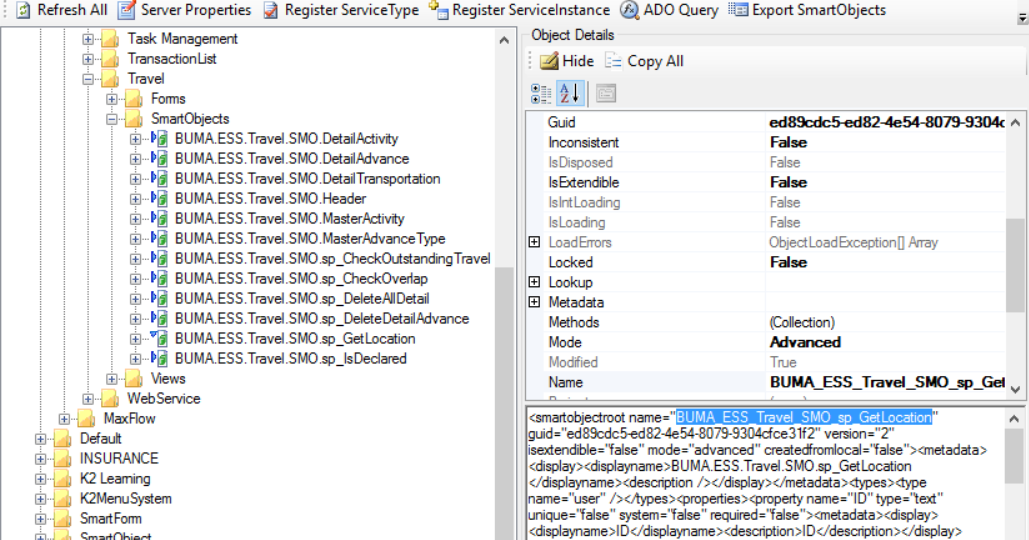Select the sp_DeleteDetailAdvance smartobject icon
Viewport: 1029px width, 540px height.
159,319
